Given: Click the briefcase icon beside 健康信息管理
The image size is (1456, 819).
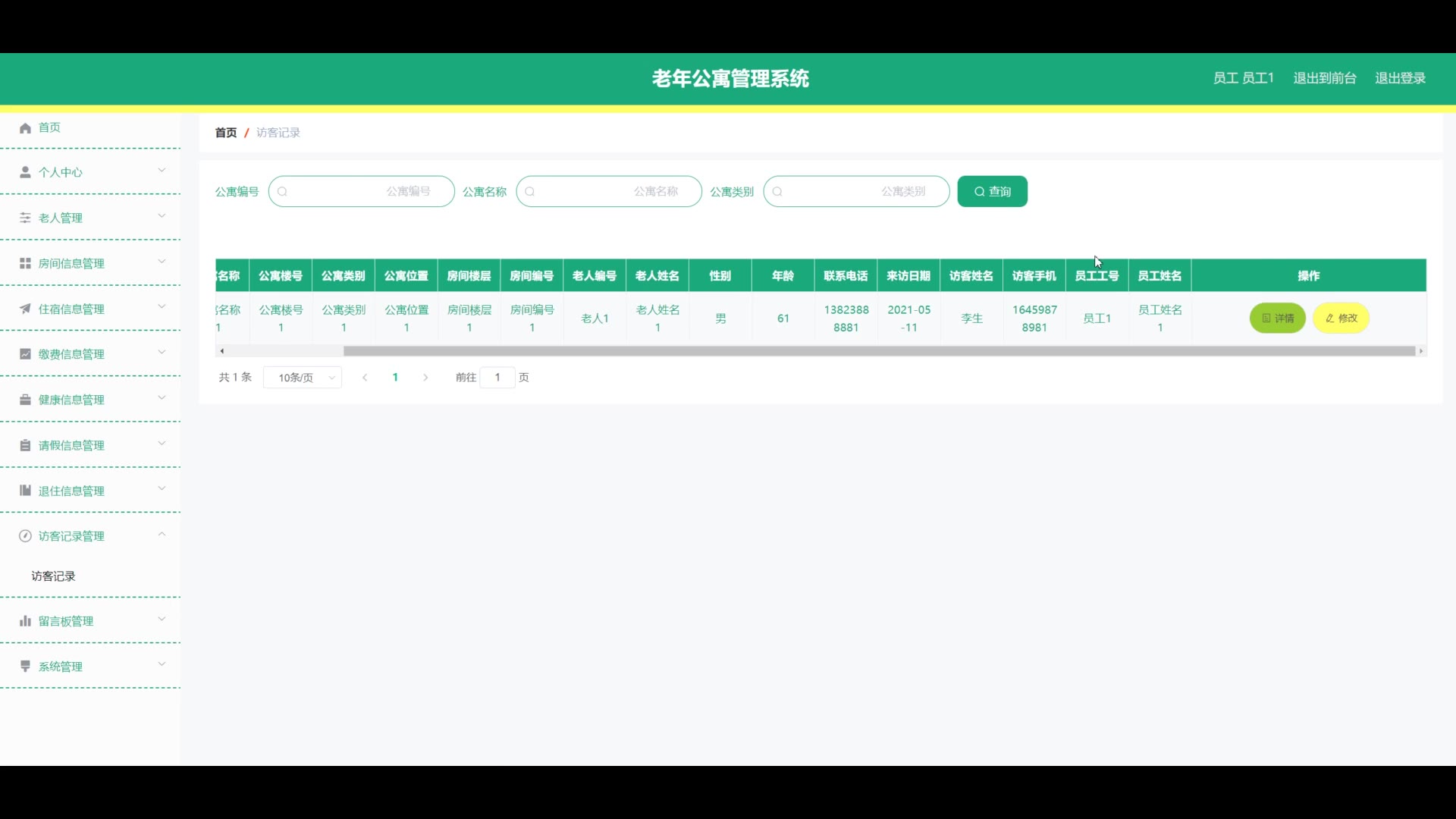Looking at the screenshot, I should pyautogui.click(x=25, y=400).
